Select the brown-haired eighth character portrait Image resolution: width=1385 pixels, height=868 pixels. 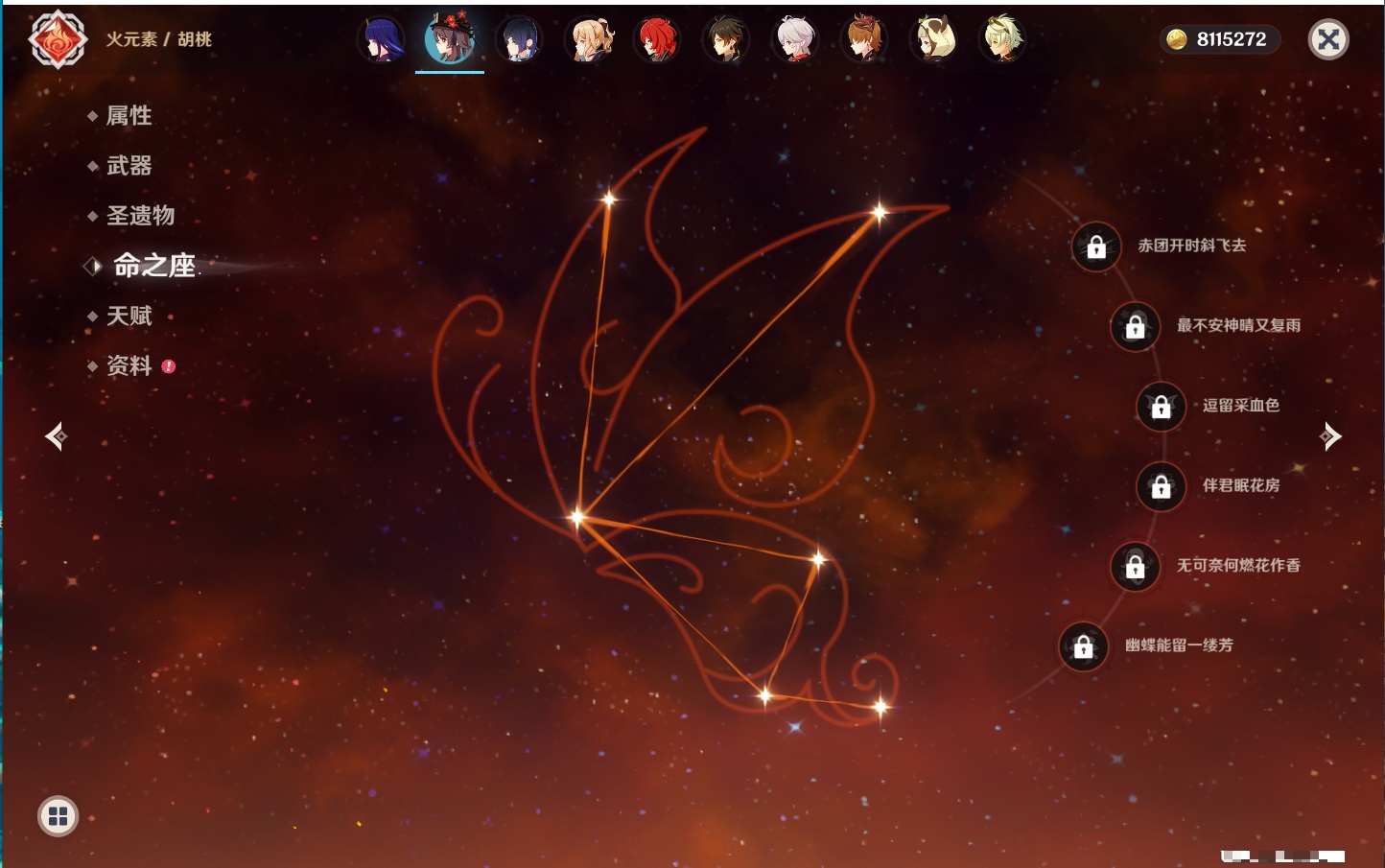(864, 39)
